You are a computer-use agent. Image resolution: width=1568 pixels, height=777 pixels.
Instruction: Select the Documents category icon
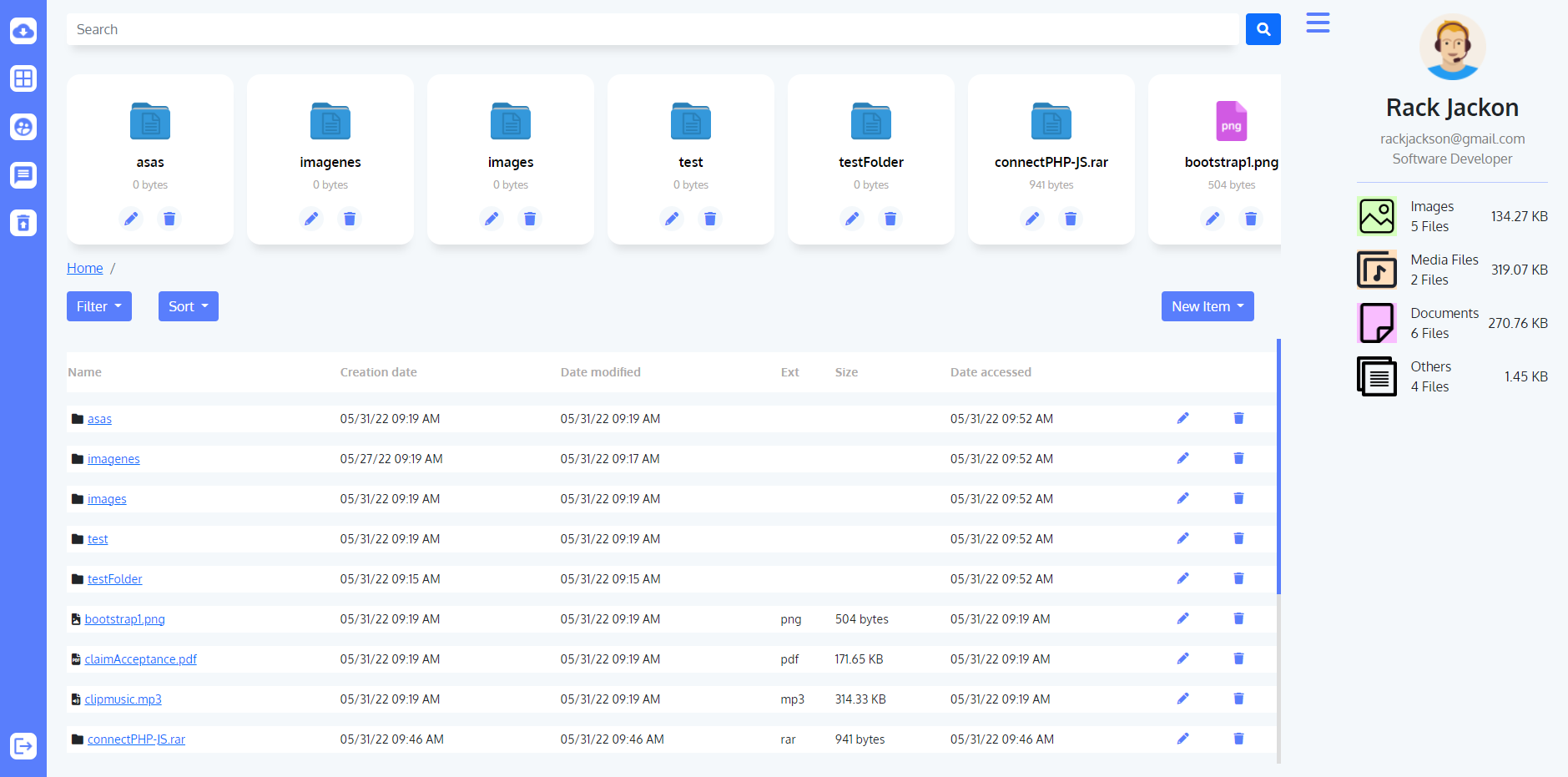click(1377, 323)
